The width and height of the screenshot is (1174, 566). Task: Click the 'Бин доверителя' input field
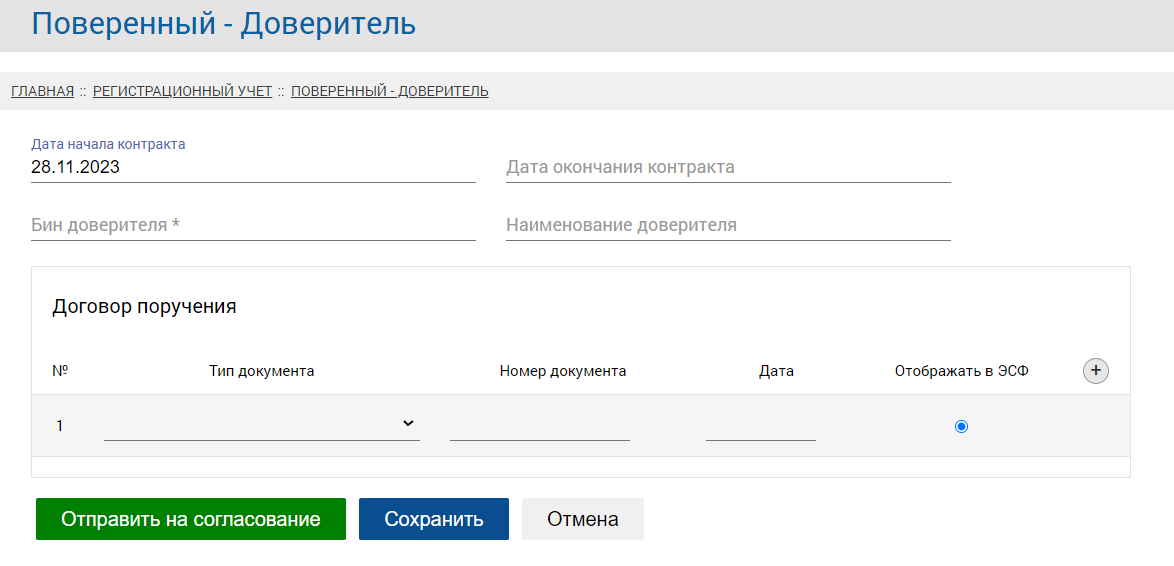pos(252,226)
